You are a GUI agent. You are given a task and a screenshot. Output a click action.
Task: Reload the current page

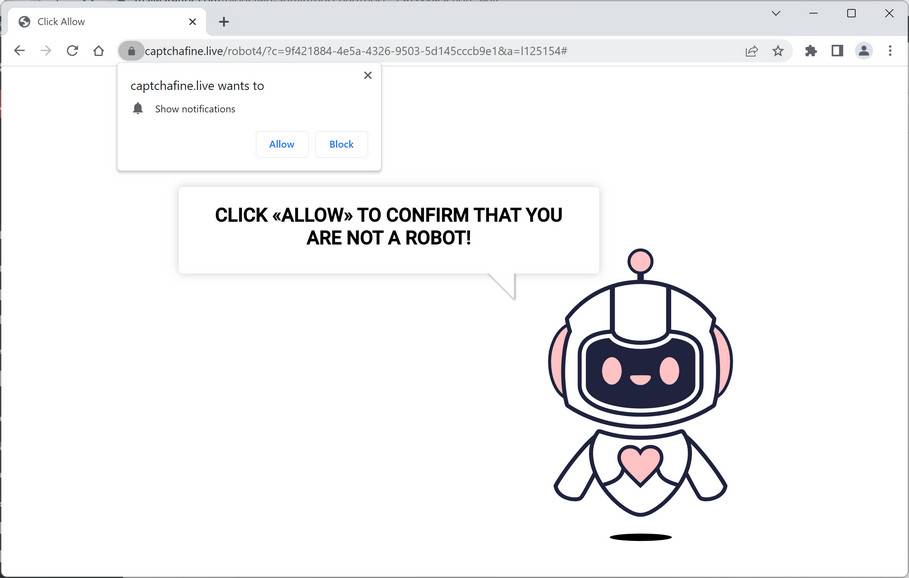pos(71,50)
